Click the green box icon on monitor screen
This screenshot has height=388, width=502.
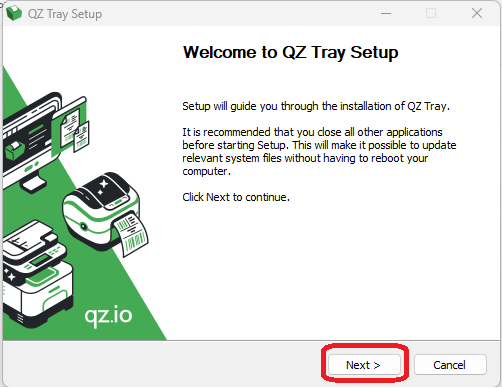(15, 151)
